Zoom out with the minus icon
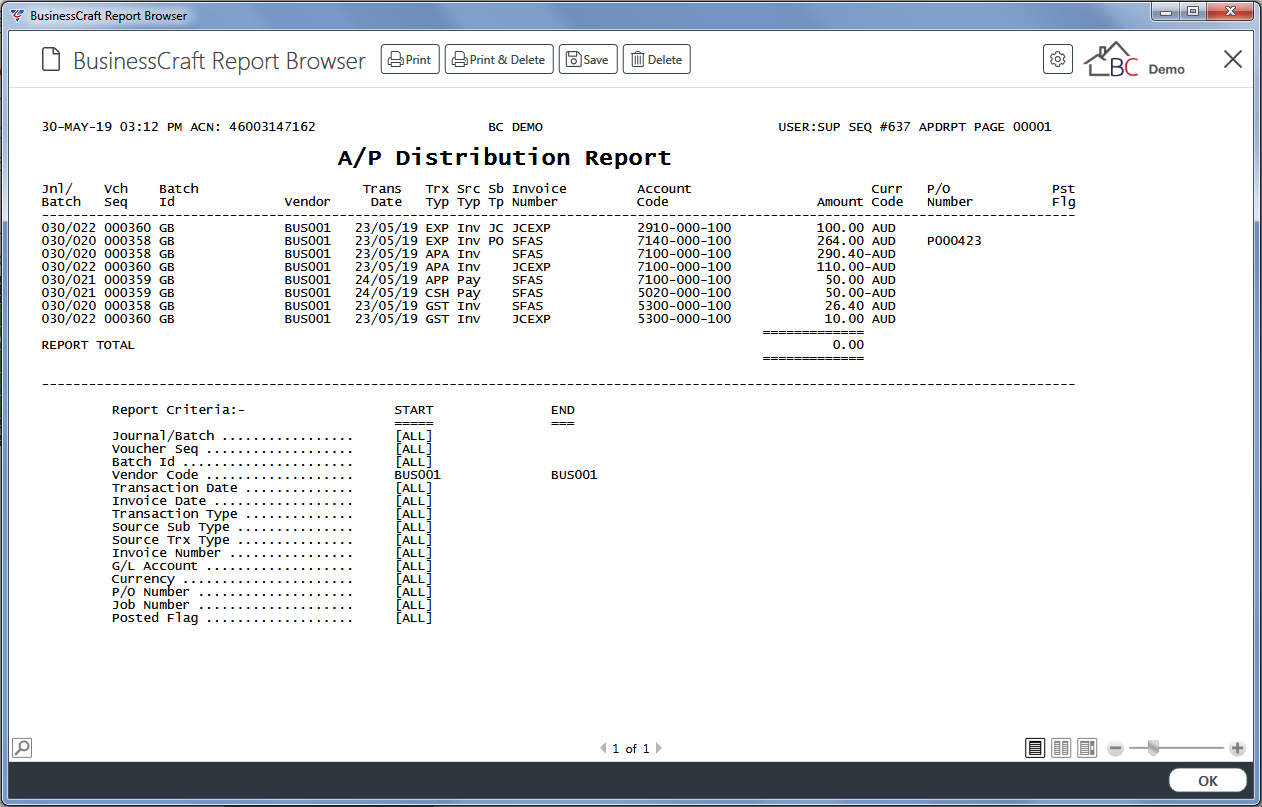The width and height of the screenshot is (1262, 807). click(x=1116, y=748)
